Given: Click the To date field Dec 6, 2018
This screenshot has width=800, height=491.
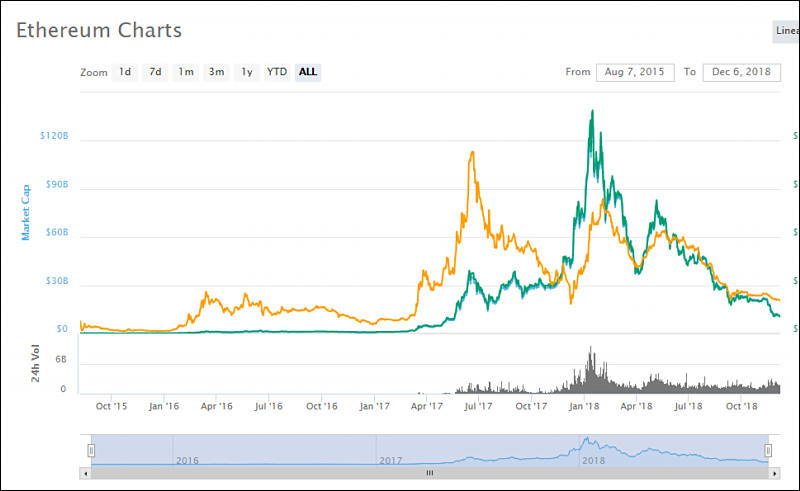Looking at the screenshot, I should point(741,72).
